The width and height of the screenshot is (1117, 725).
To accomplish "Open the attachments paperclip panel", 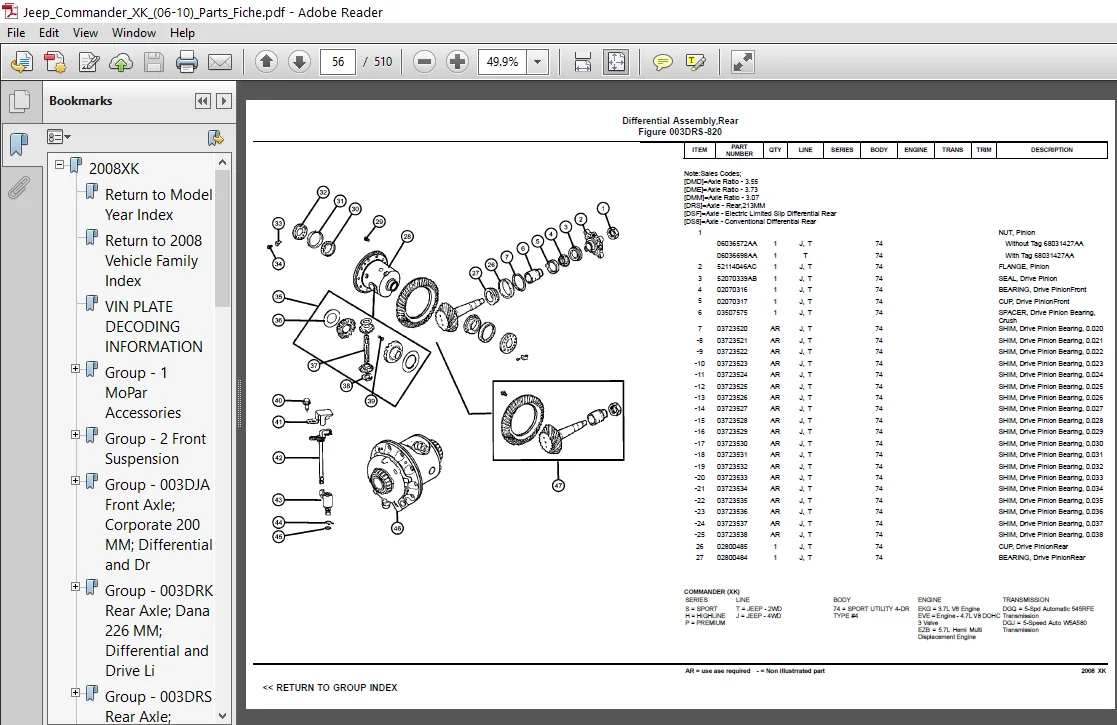I will coord(19,188).
